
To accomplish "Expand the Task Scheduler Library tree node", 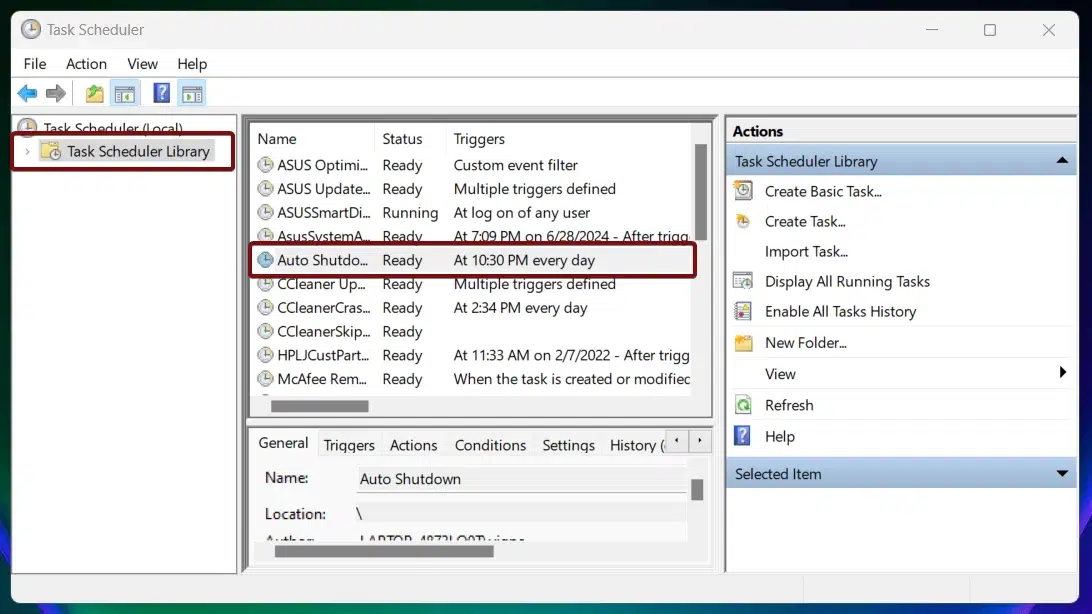I will point(27,152).
